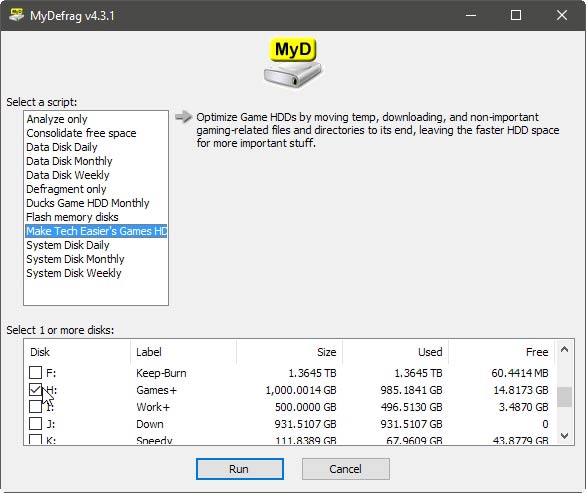This screenshot has width=586, height=493.
Task: Click the disk list scrollbar thumb
Action: point(564,397)
